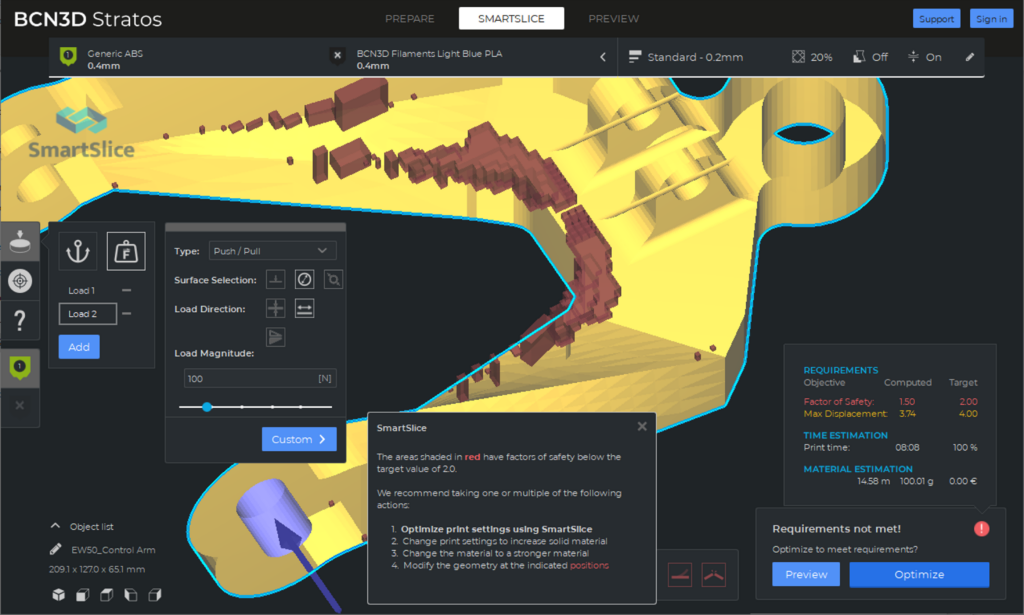The image size is (1024, 615).
Task: Click the SmartSlice logo
Action: coord(82,133)
